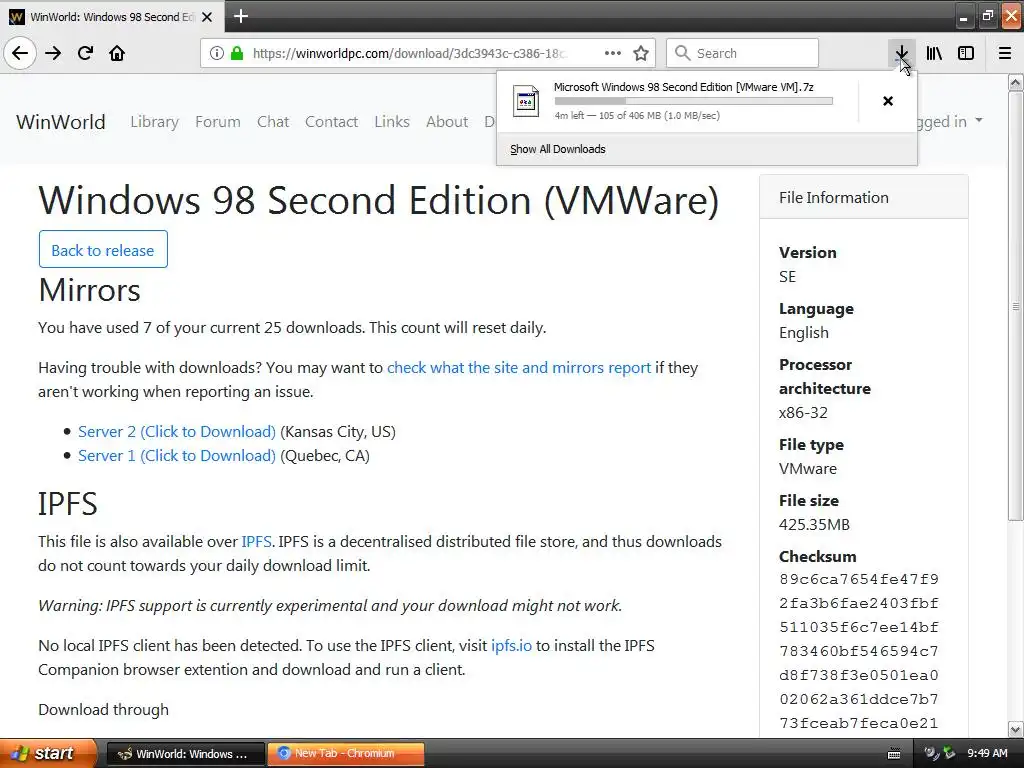Show site information via the info icon
1024x768 pixels.
tap(216, 53)
